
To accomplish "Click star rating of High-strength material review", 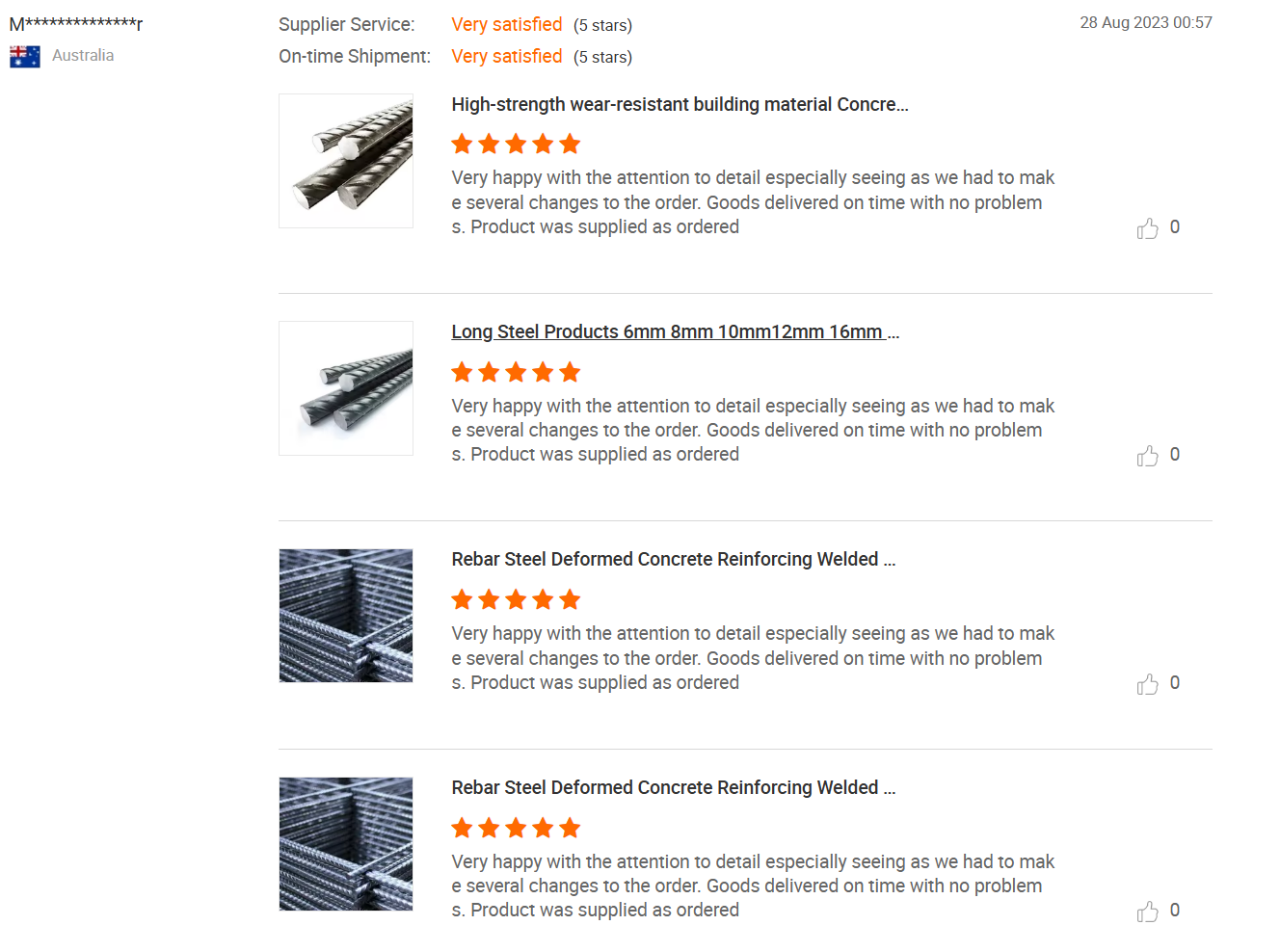I will tap(516, 145).
